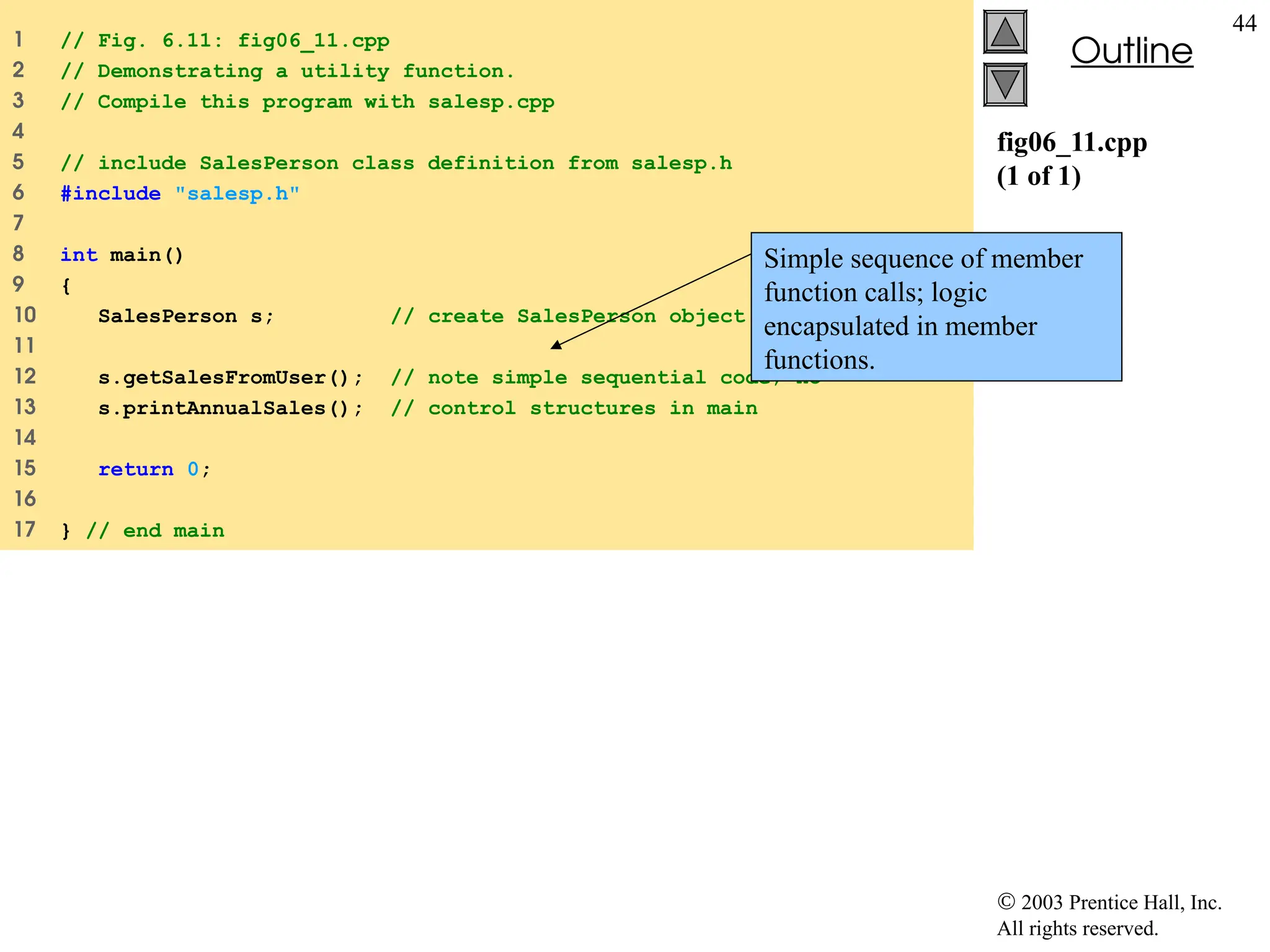This screenshot has height=952, width=1270.
Task: Click the blue callout about member function calls
Action: [936, 307]
